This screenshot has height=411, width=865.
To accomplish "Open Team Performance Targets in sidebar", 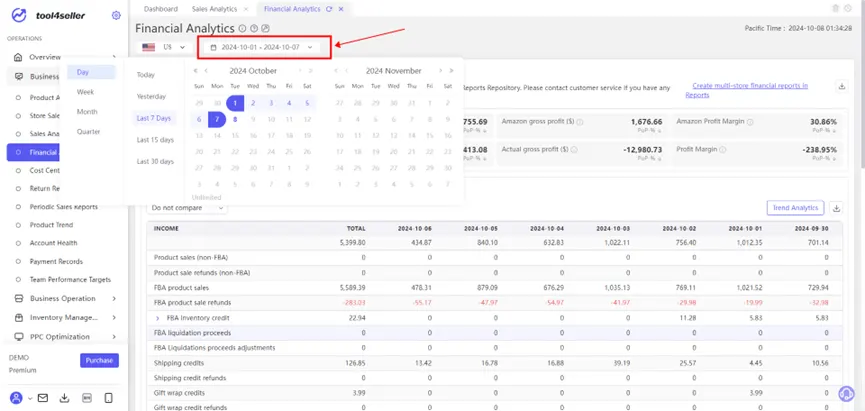I will point(70,280).
